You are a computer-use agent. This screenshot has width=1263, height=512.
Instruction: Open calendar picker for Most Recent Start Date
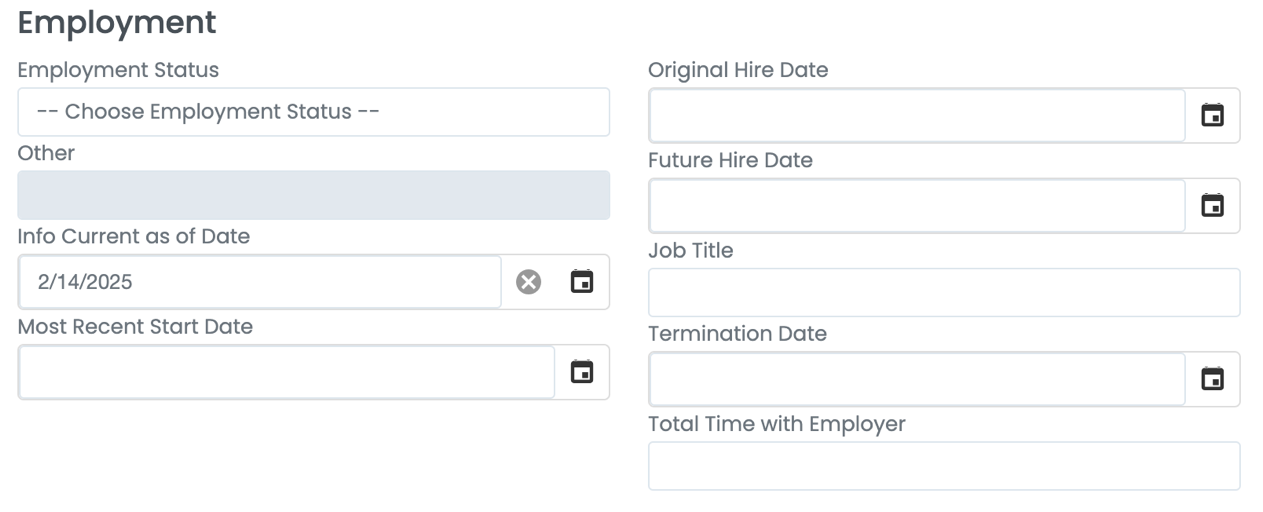coord(581,372)
